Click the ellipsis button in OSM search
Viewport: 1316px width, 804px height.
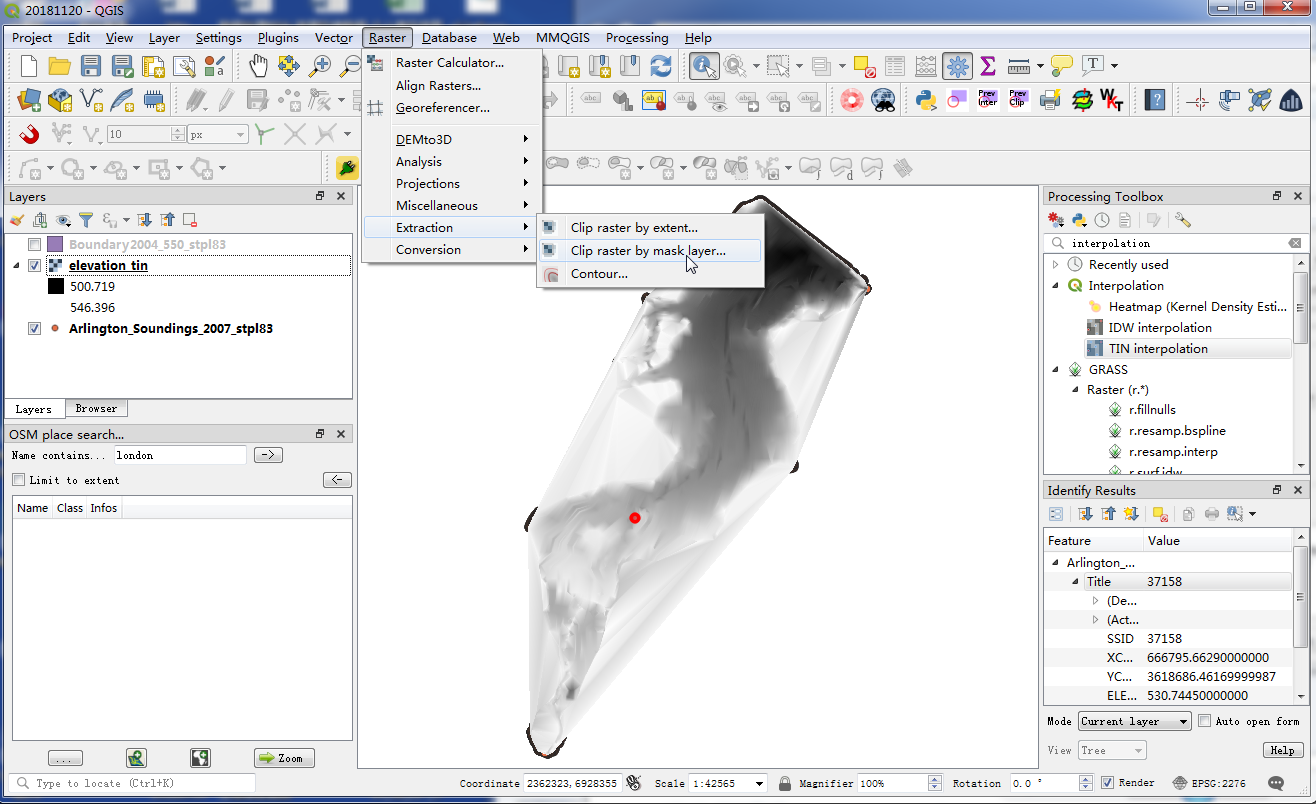point(65,758)
